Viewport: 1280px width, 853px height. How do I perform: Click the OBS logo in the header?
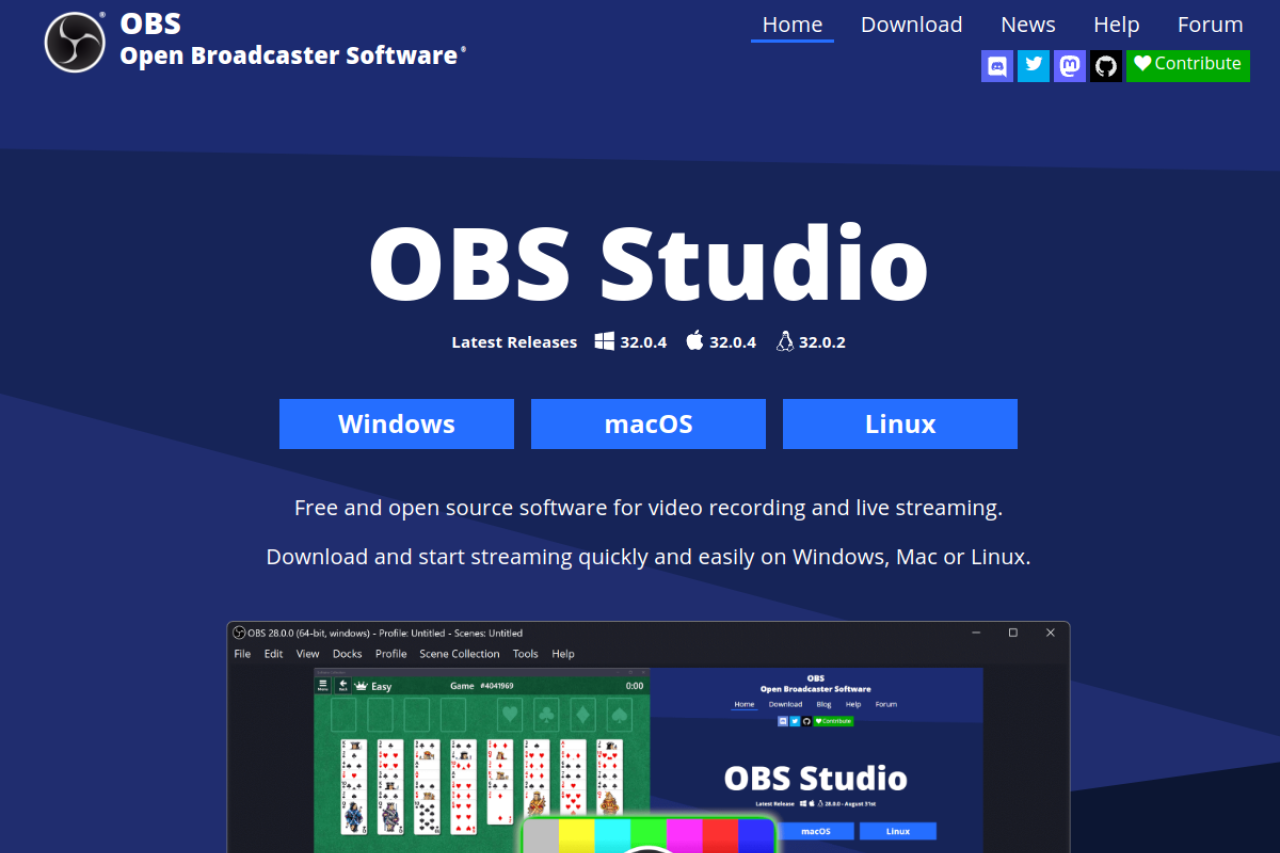pos(74,41)
